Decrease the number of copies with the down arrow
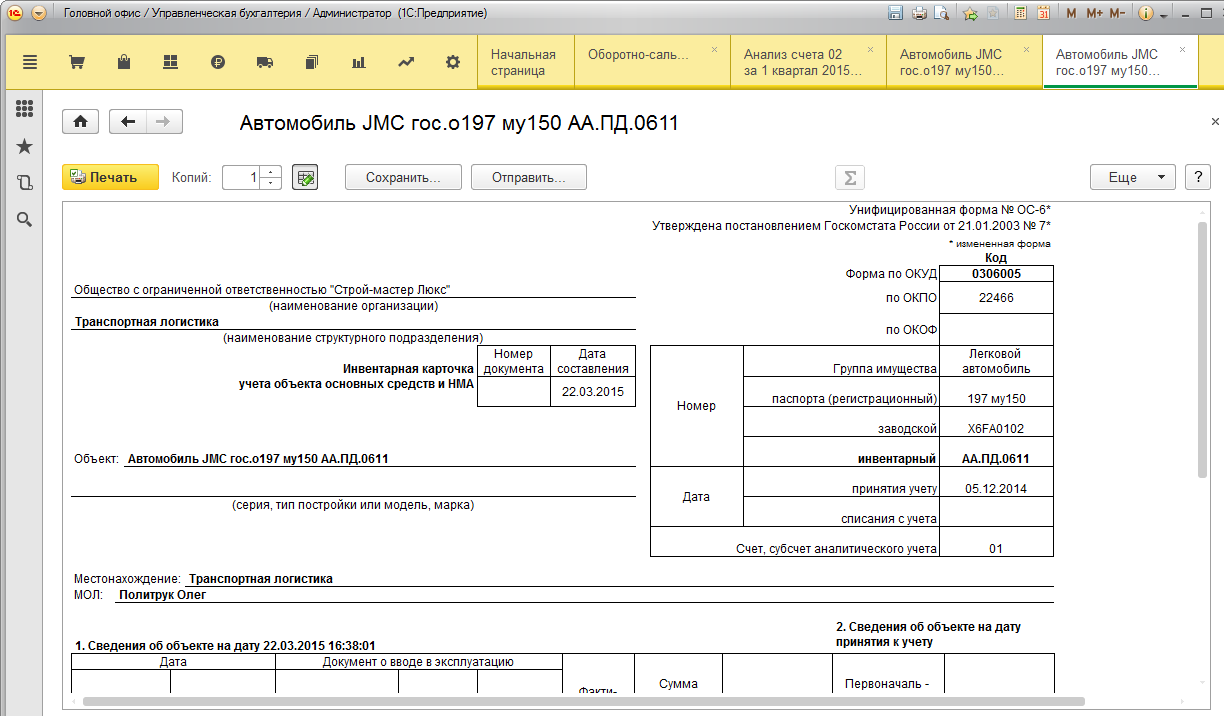Image resolution: width=1224 pixels, height=716 pixels. click(272, 183)
